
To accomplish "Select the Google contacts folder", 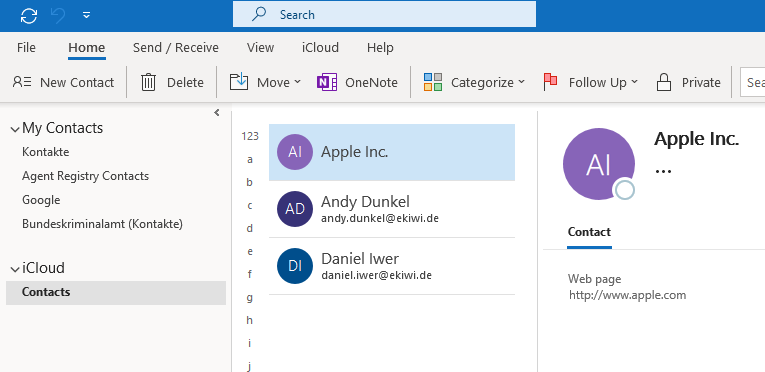I will [41, 200].
